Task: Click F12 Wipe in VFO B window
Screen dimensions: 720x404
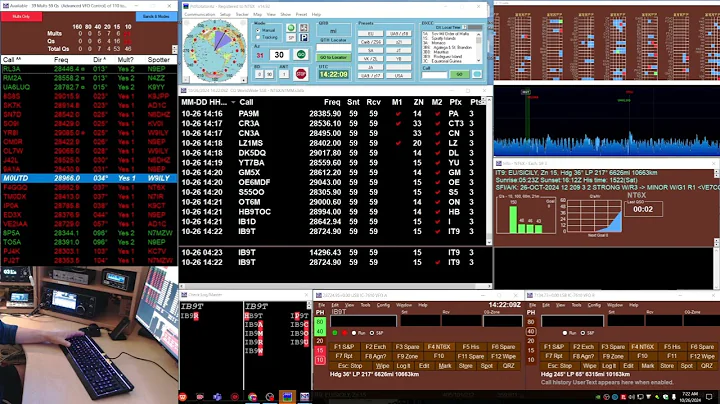Action: click(702, 356)
